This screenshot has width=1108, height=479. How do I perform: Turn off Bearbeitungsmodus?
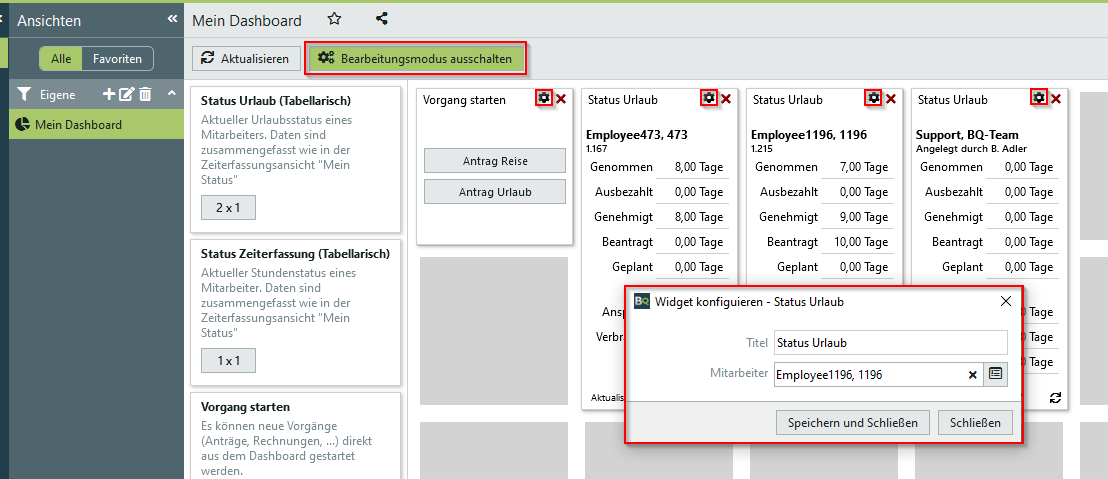click(415, 59)
